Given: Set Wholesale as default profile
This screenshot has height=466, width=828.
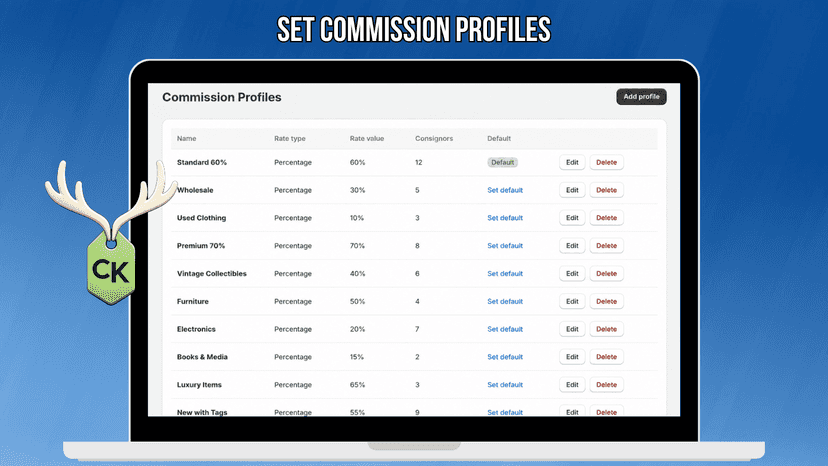Looking at the screenshot, I should pos(505,190).
